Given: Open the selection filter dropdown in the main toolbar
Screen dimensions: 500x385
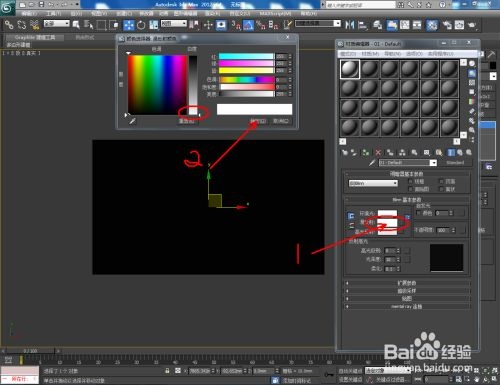Looking at the screenshot, I should (57, 23).
